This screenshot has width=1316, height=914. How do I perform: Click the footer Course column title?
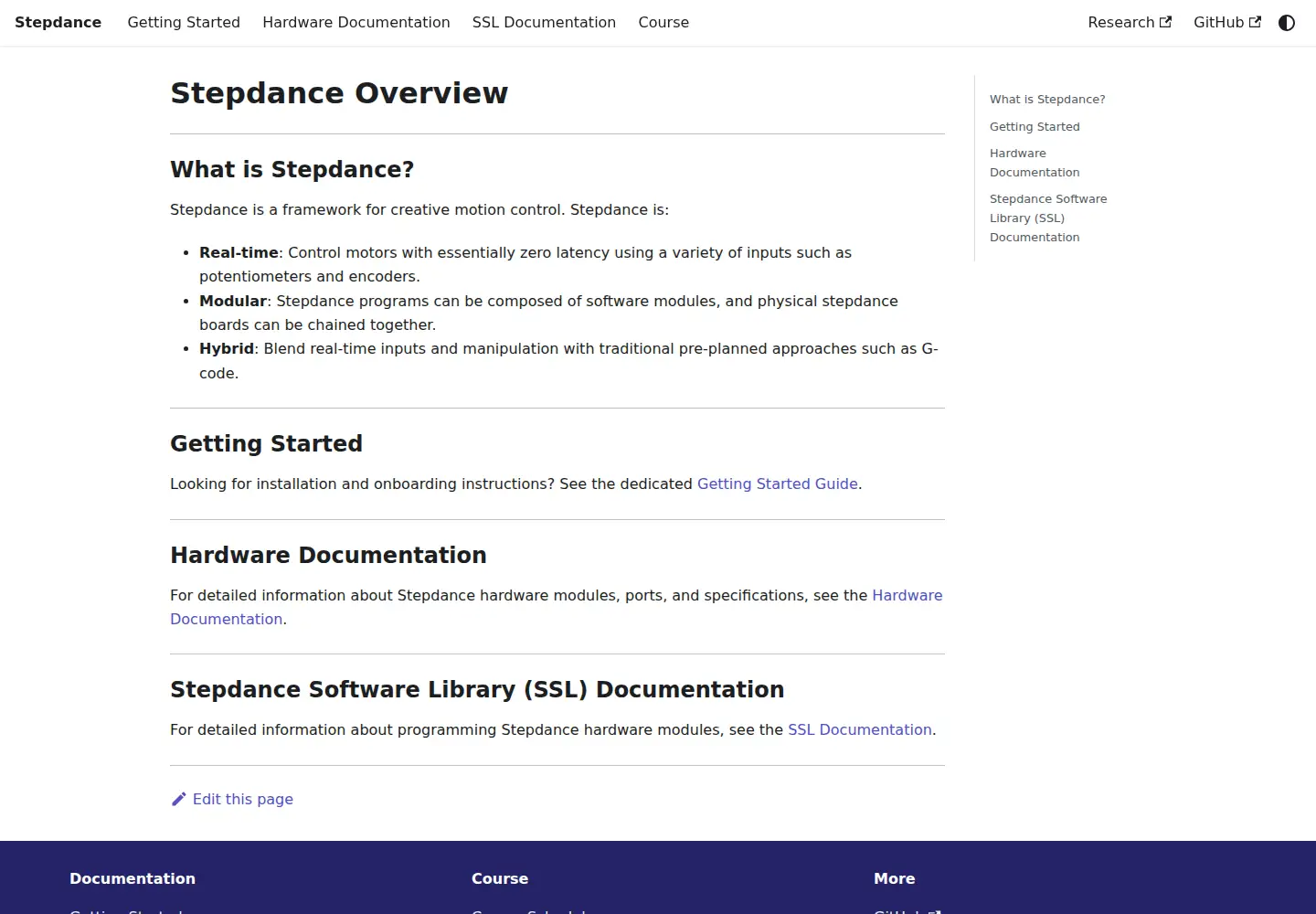pyautogui.click(x=500, y=878)
